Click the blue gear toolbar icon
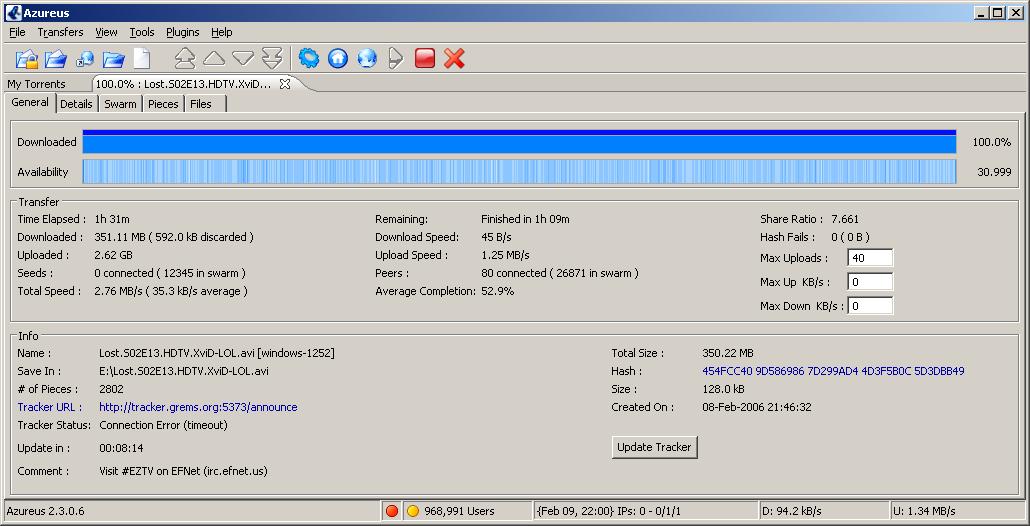 click(x=309, y=58)
